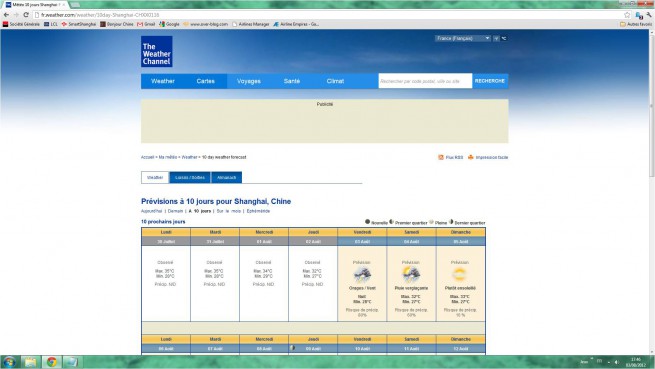
Task: Click Accueil breadcrumb link
Action: point(147,158)
